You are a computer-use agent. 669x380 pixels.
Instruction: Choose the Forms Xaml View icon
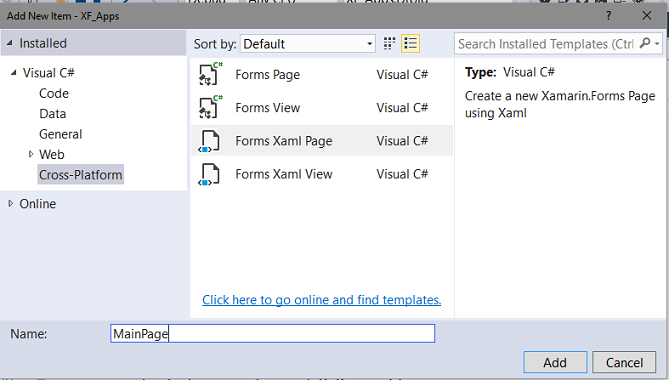(209, 174)
